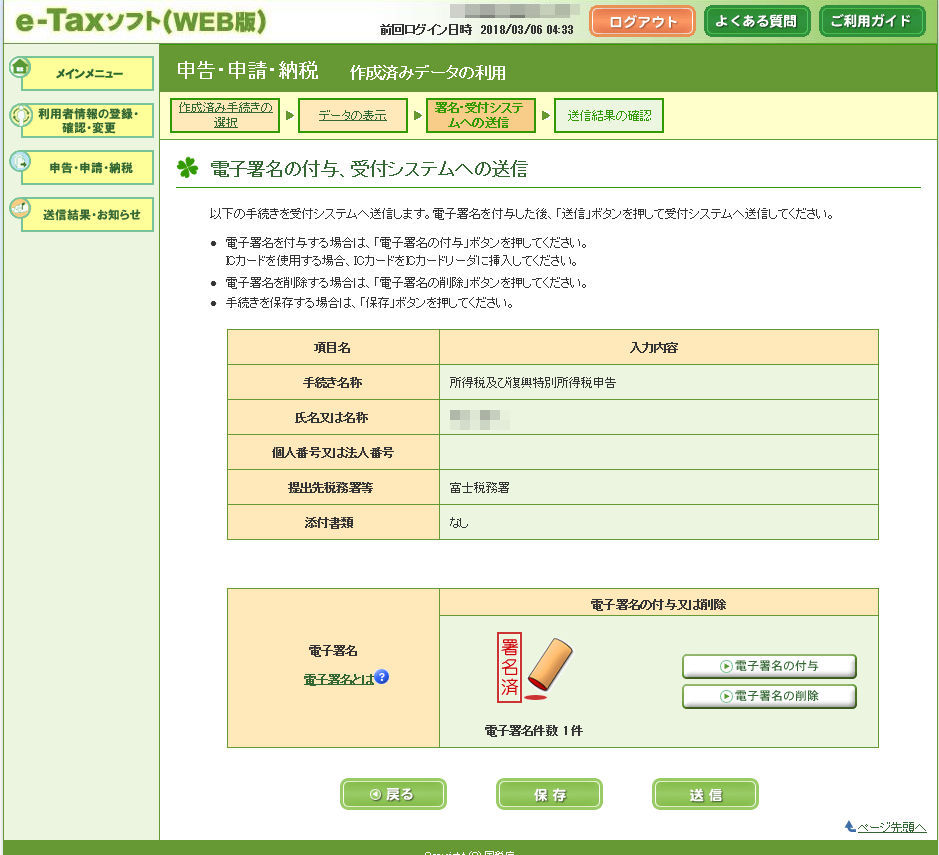Click the ログアウト button
The height and width of the screenshot is (855, 939).
tap(643, 22)
